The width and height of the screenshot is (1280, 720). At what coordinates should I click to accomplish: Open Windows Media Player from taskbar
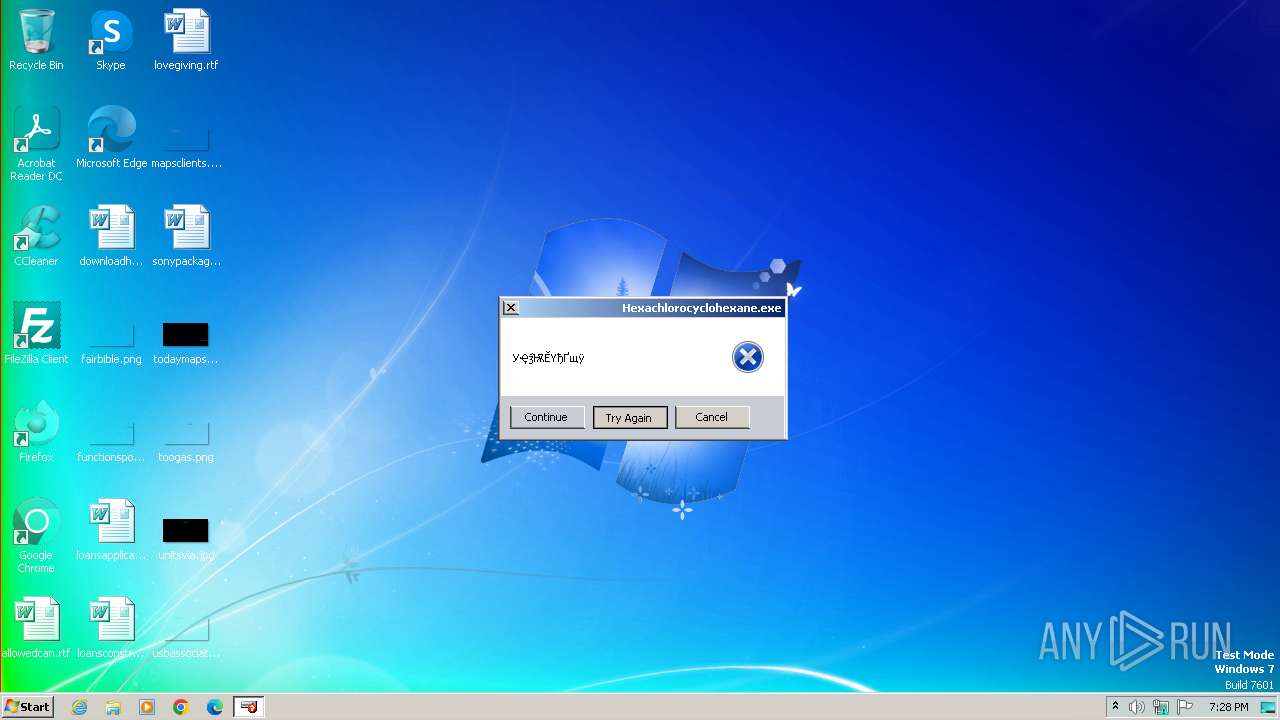click(147, 707)
